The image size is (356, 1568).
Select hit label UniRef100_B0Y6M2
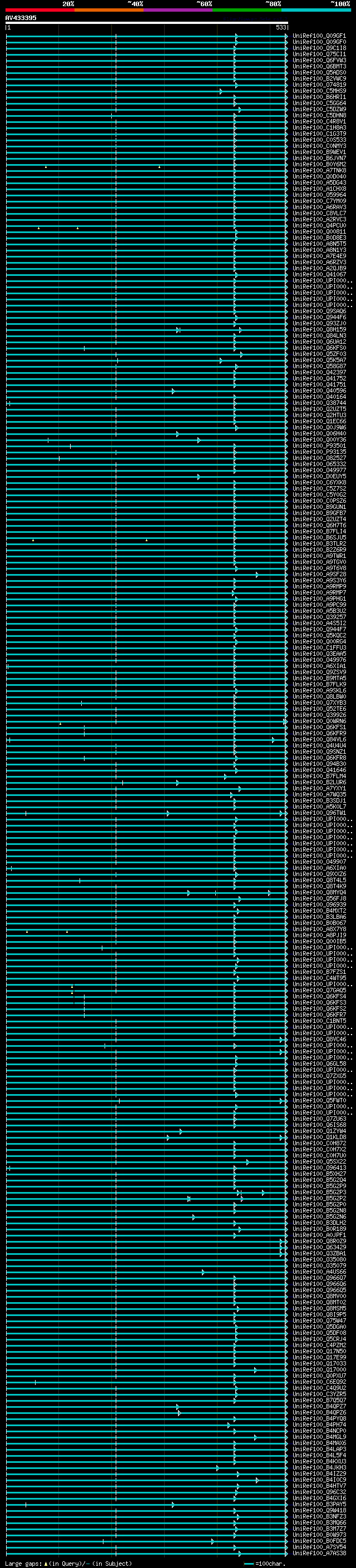pyautogui.click(x=319, y=164)
